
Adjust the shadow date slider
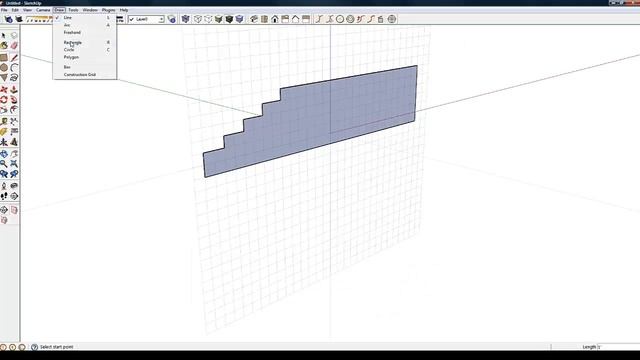pos(39,19)
